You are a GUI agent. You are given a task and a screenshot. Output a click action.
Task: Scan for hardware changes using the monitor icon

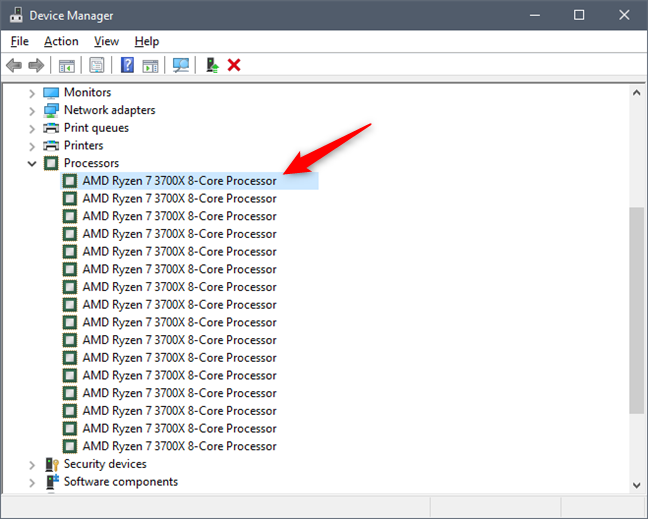[181, 65]
